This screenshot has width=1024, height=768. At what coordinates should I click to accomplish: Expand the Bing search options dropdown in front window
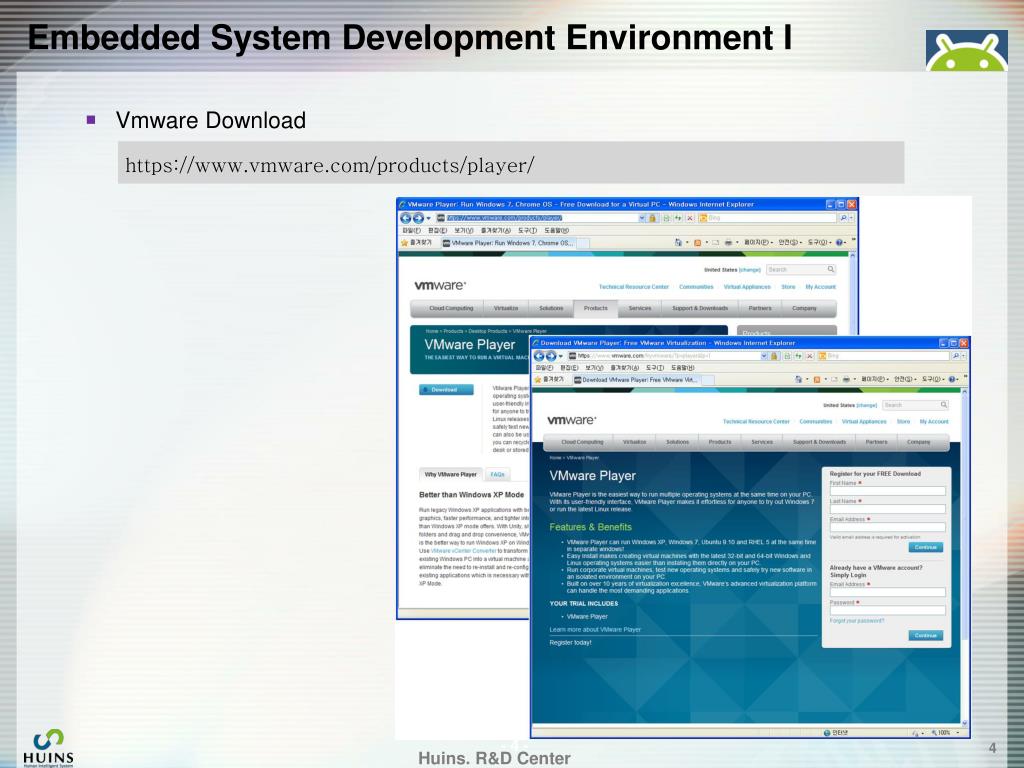pyautogui.click(x=962, y=356)
